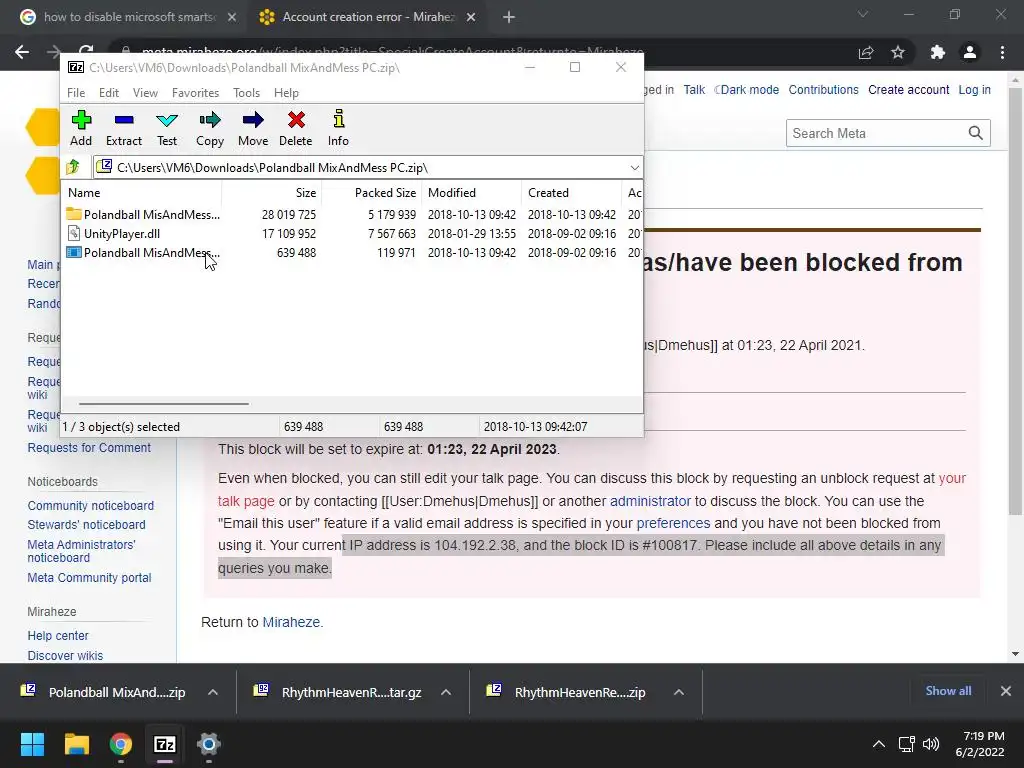Close the Account creation error tab

click(471, 18)
